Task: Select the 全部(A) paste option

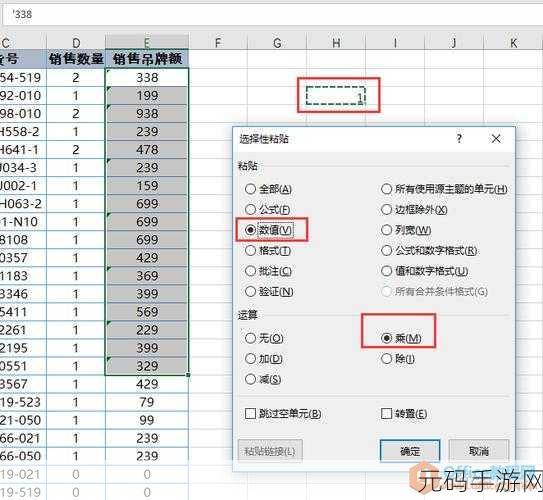Action: point(268,189)
